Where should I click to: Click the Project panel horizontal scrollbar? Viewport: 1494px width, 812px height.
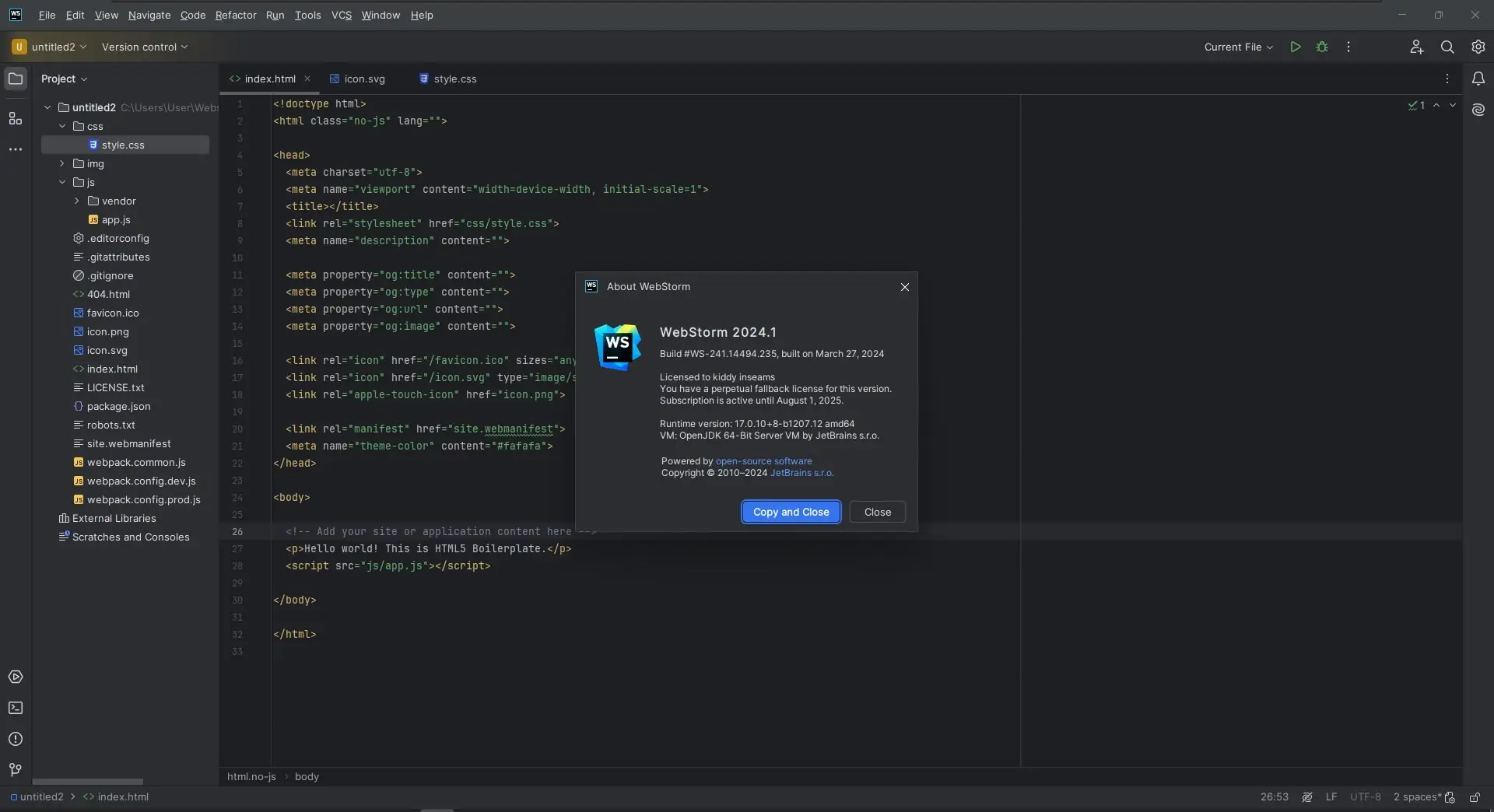click(88, 782)
